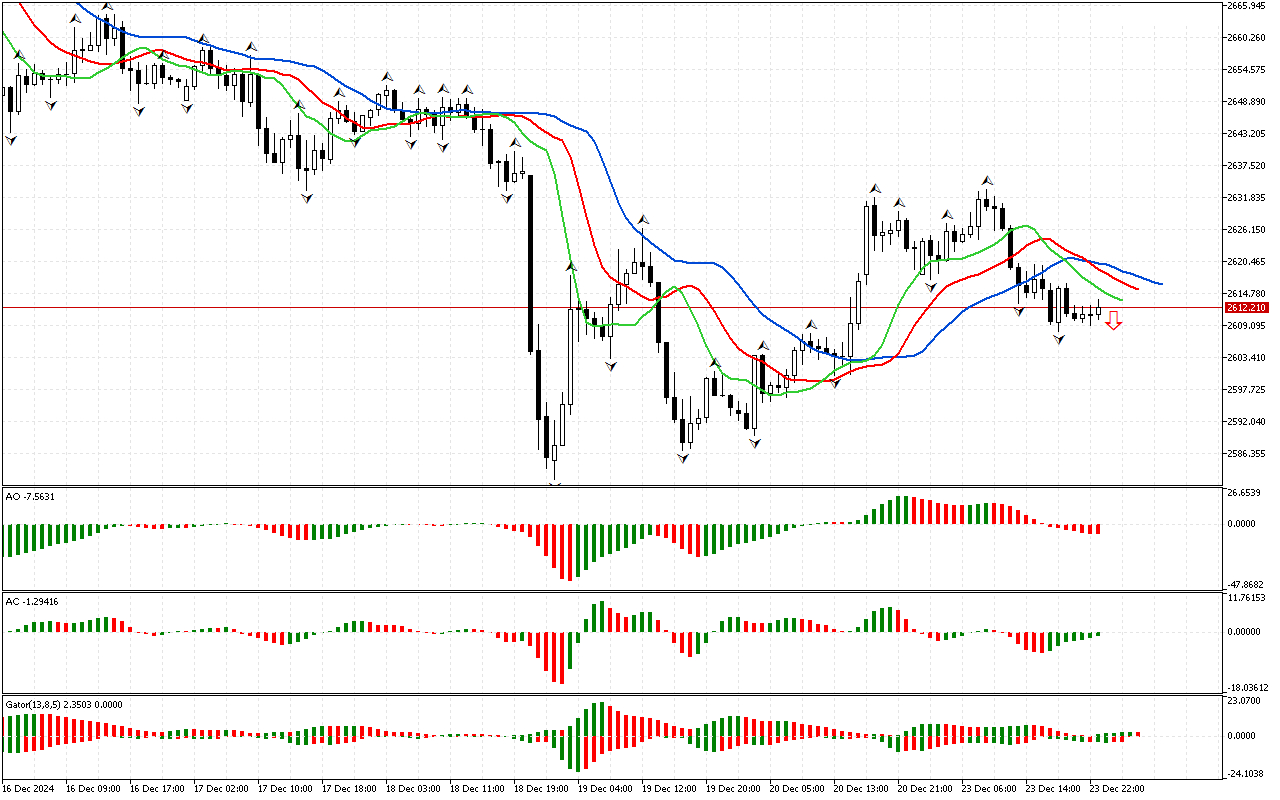The height and width of the screenshot is (800, 1280).
Task: Select price level 2592.040 on the scale
Action: 1246,422
